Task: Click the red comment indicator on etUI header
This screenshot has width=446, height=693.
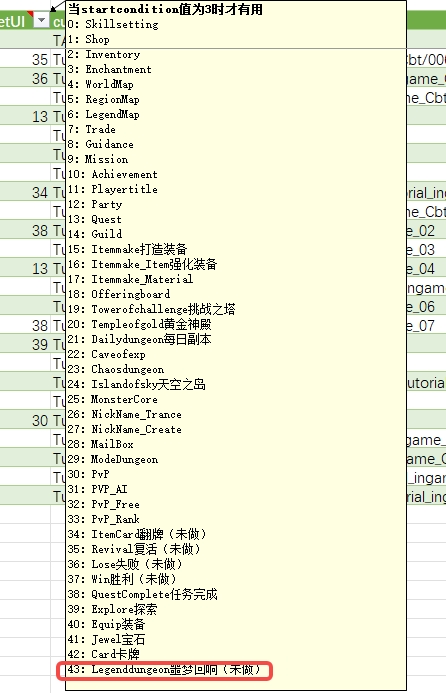Action: tap(30, 14)
